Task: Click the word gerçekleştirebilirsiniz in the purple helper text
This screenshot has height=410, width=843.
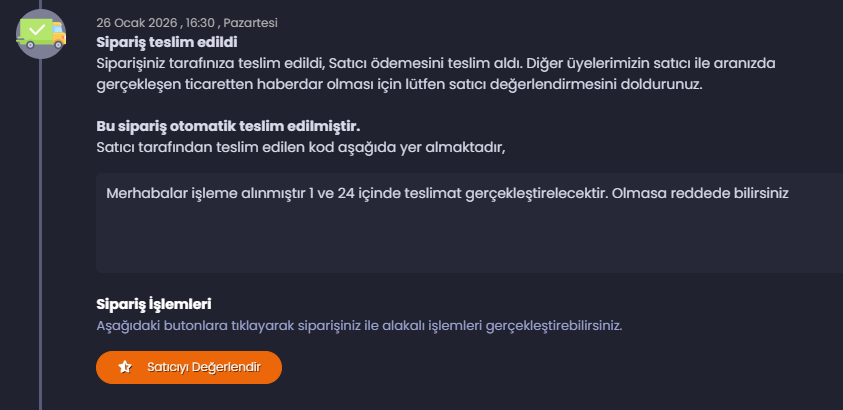Action: pyautogui.click(x=554, y=326)
